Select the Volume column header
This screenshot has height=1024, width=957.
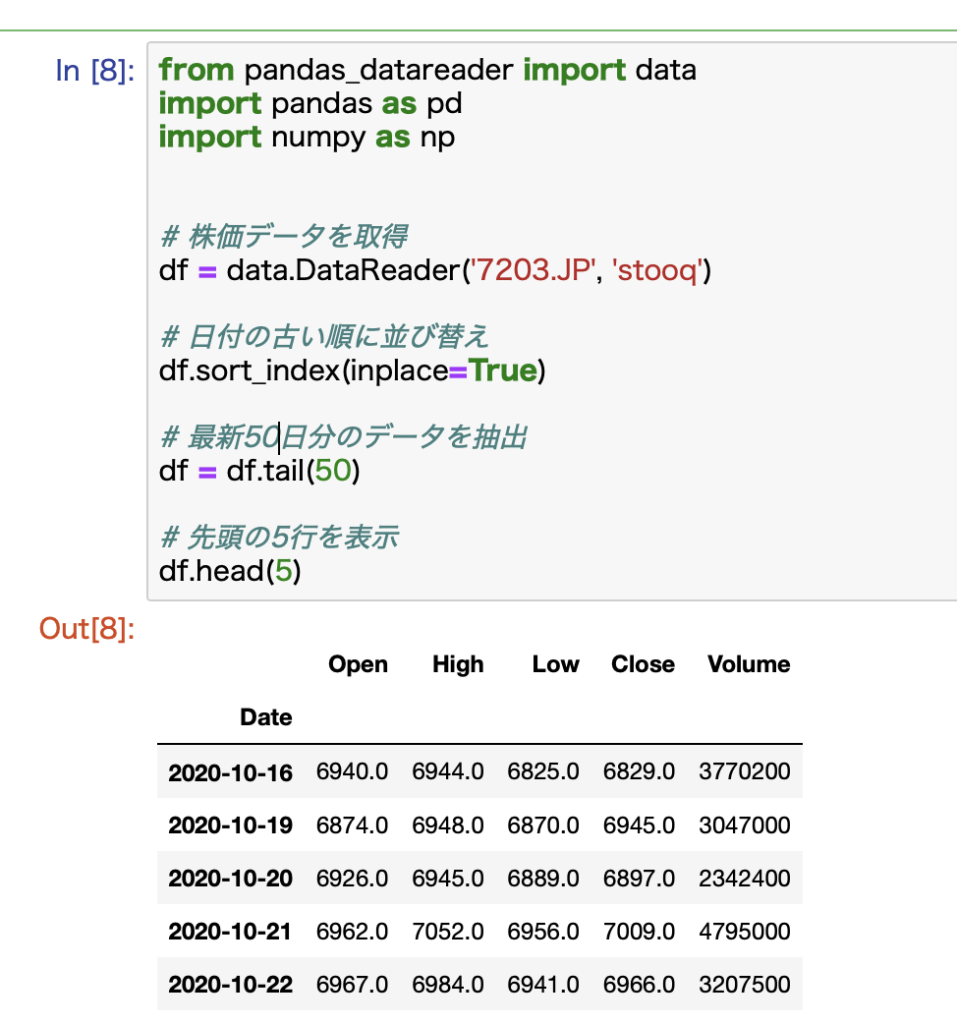click(x=748, y=664)
